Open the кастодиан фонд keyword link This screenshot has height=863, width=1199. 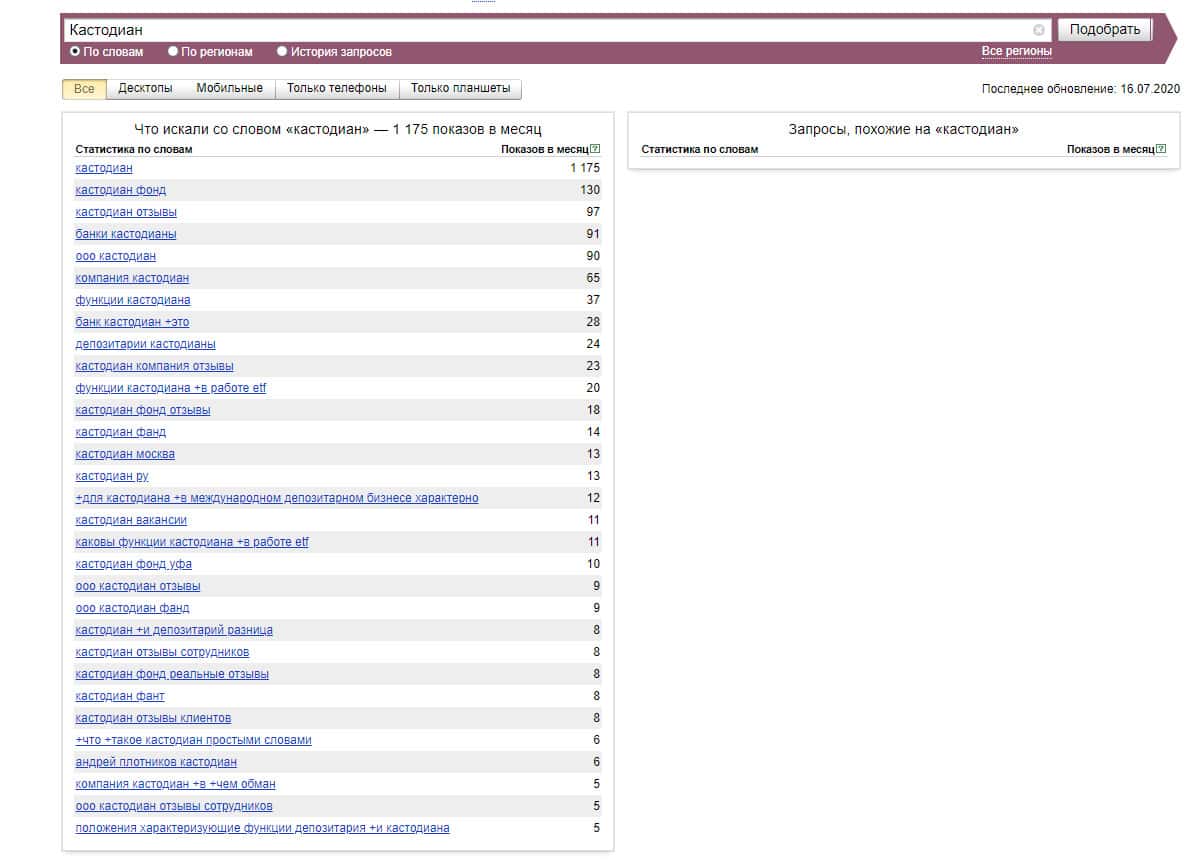coord(121,190)
